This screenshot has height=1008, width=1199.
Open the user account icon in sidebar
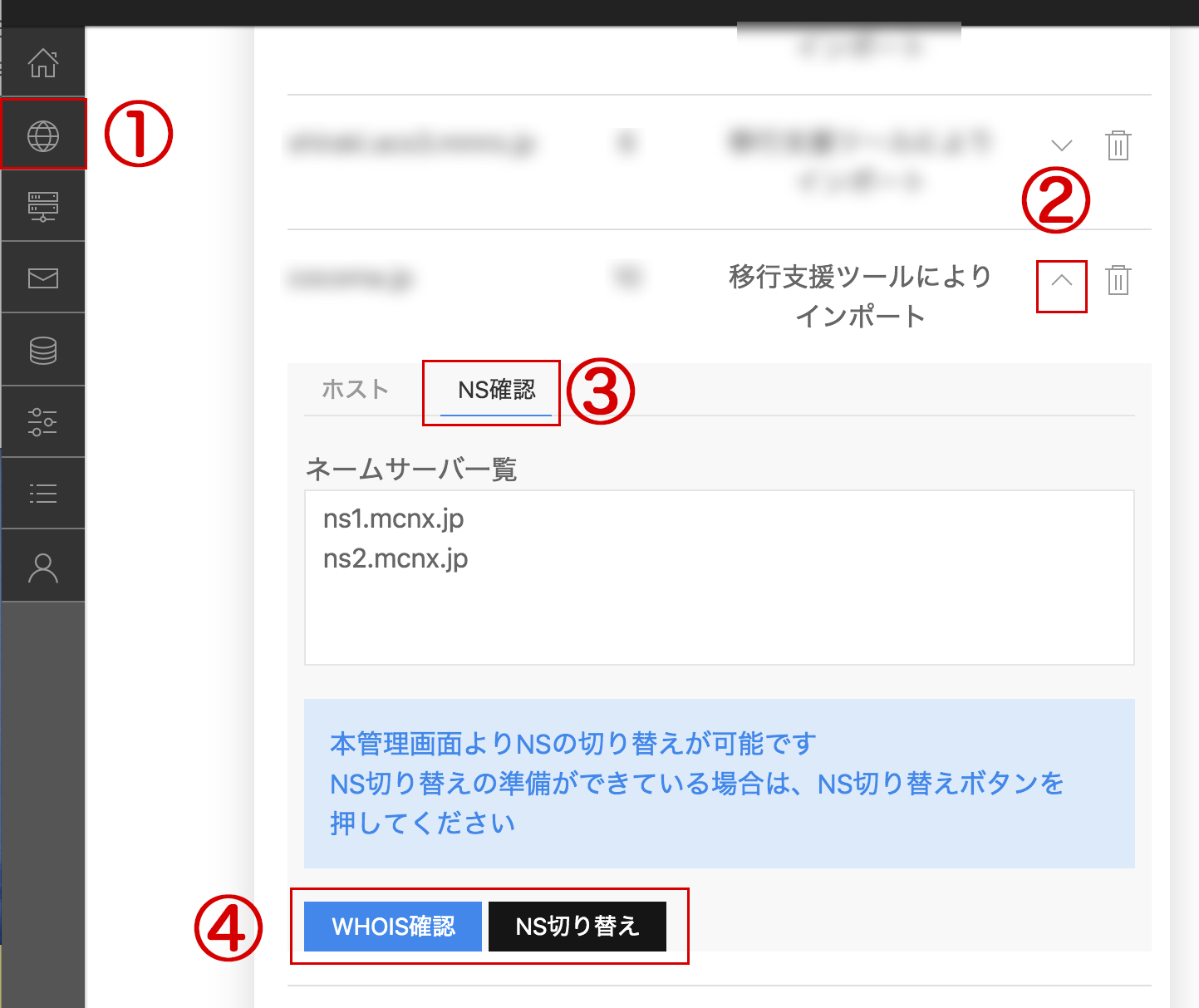coord(43,568)
